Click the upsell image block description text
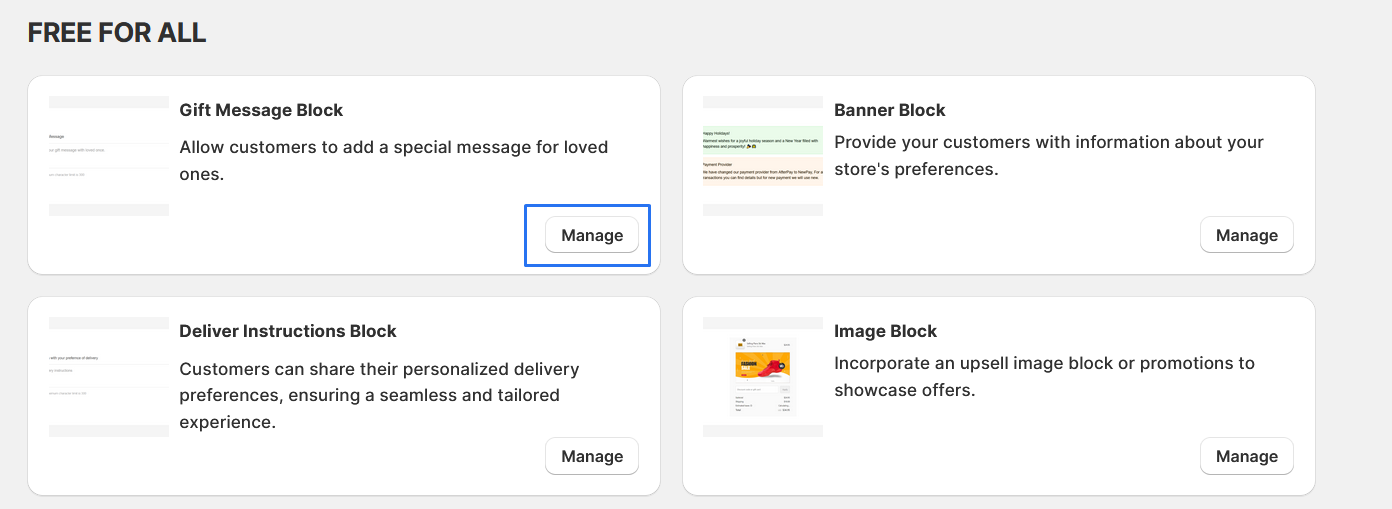The image size is (1392, 509). coord(1043,376)
